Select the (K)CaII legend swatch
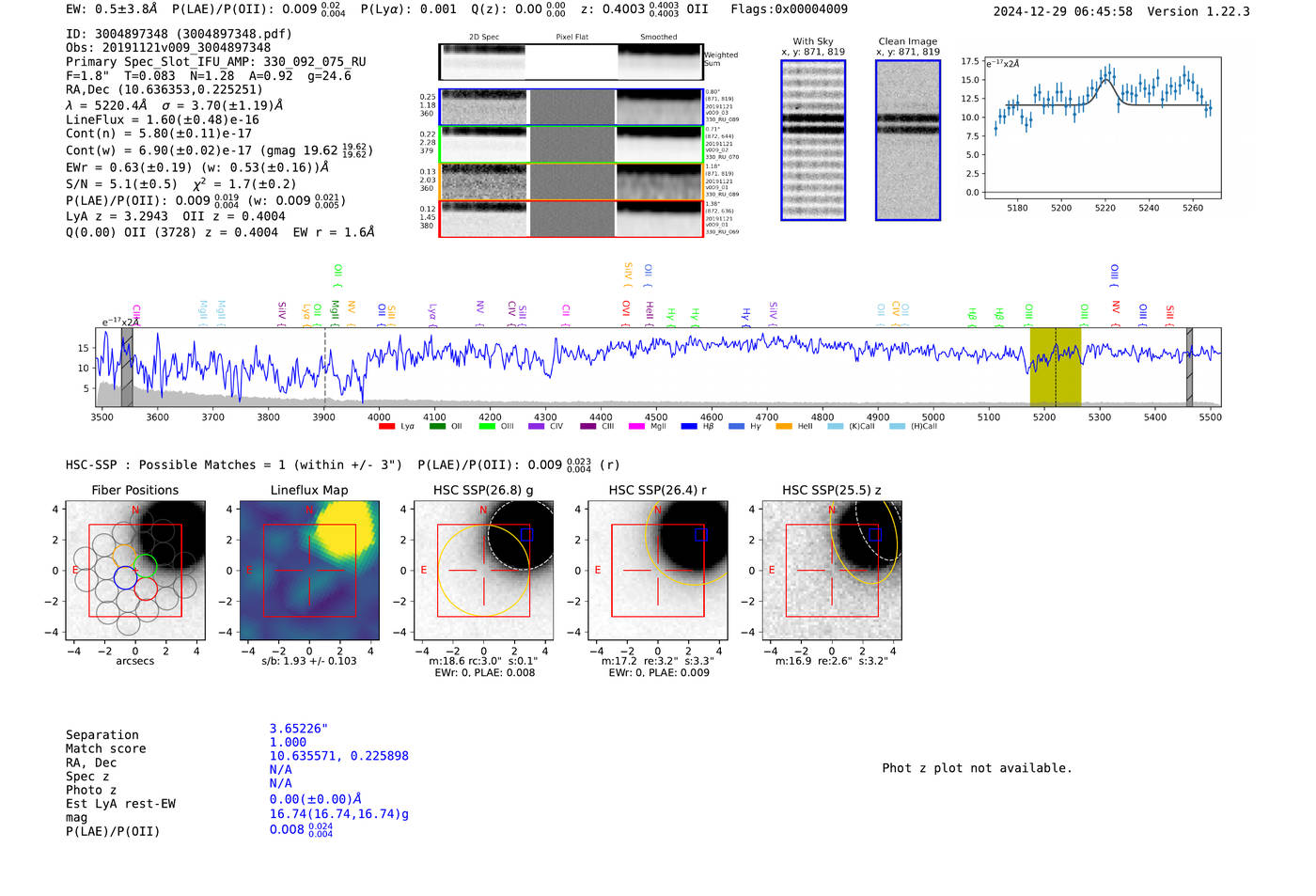 (x=835, y=427)
